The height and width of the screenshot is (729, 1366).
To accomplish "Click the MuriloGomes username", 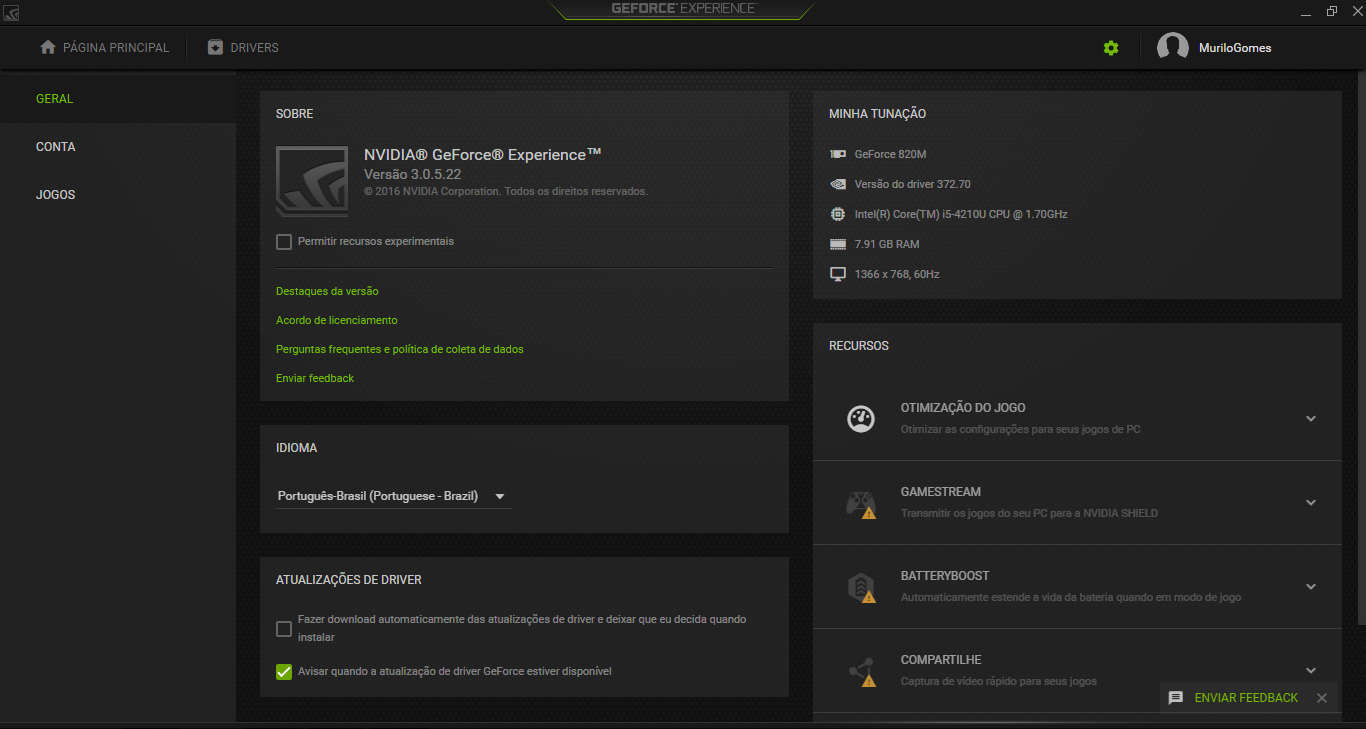I will click(x=1235, y=48).
